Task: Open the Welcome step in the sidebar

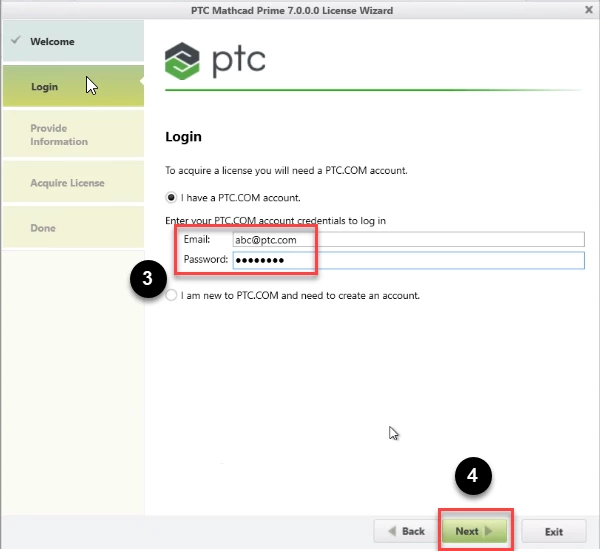Action: [x=73, y=41]
